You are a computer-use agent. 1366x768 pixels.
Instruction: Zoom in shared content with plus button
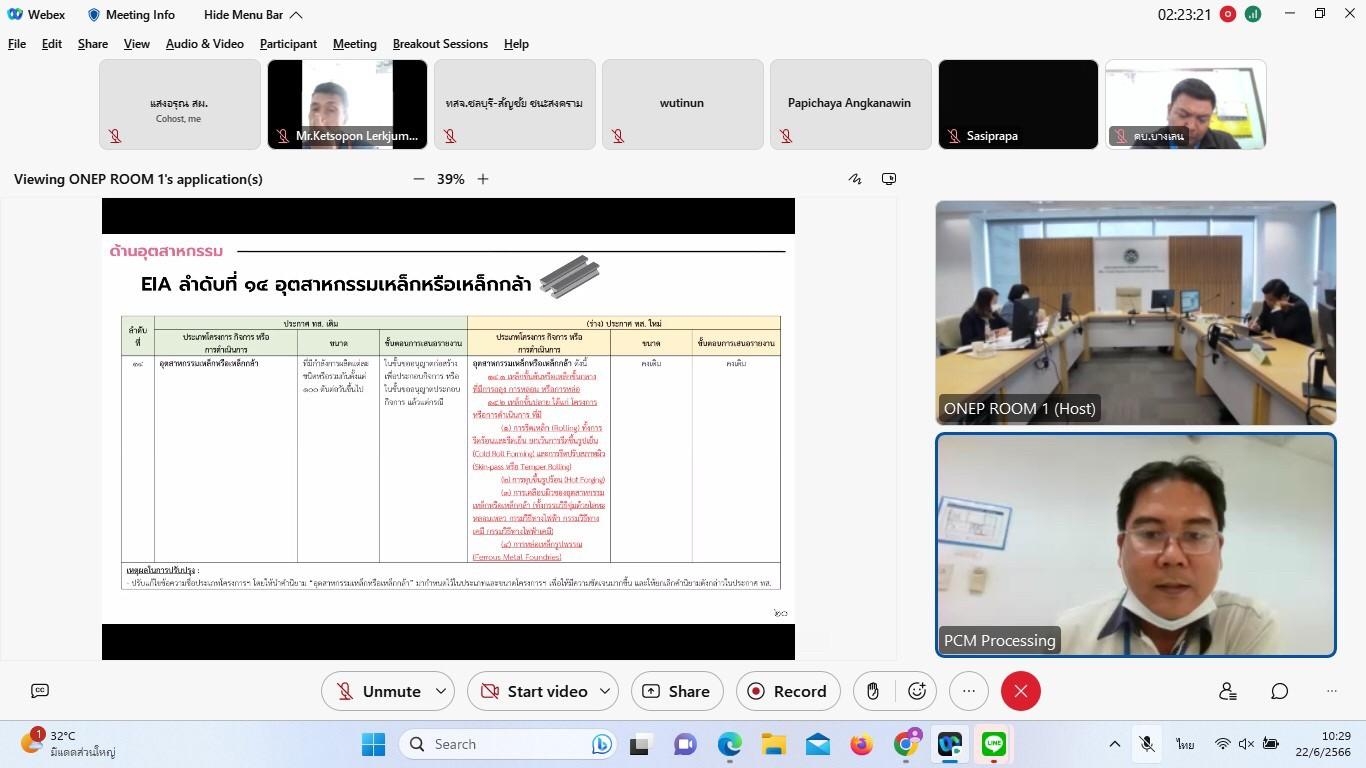483,179
